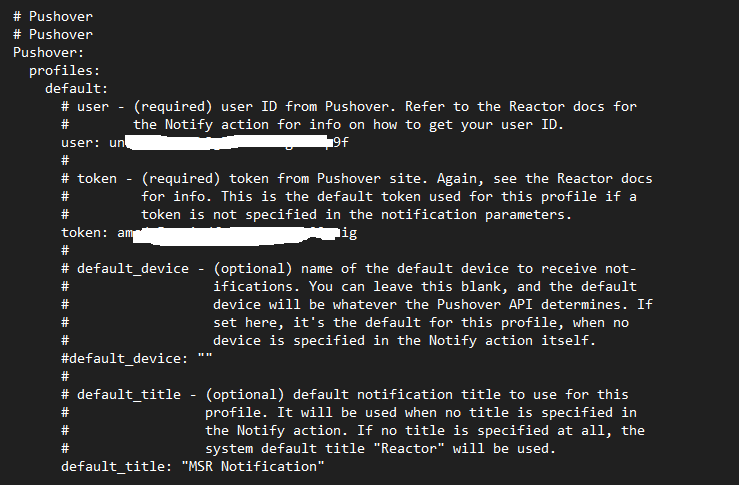Click the 'default:' profile key
The image size is (739, 485).
[76, 88]
